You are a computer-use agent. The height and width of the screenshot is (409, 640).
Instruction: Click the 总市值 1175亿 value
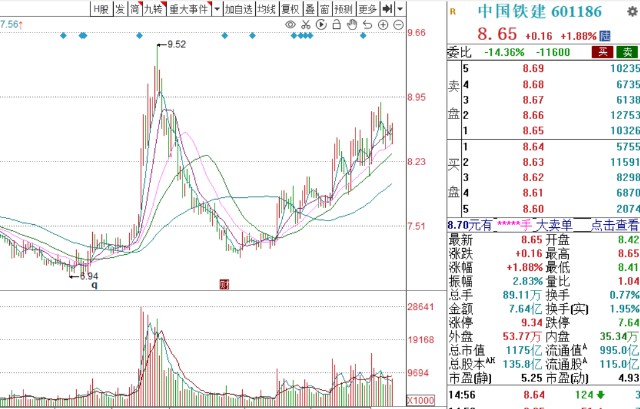click(524, 351)
